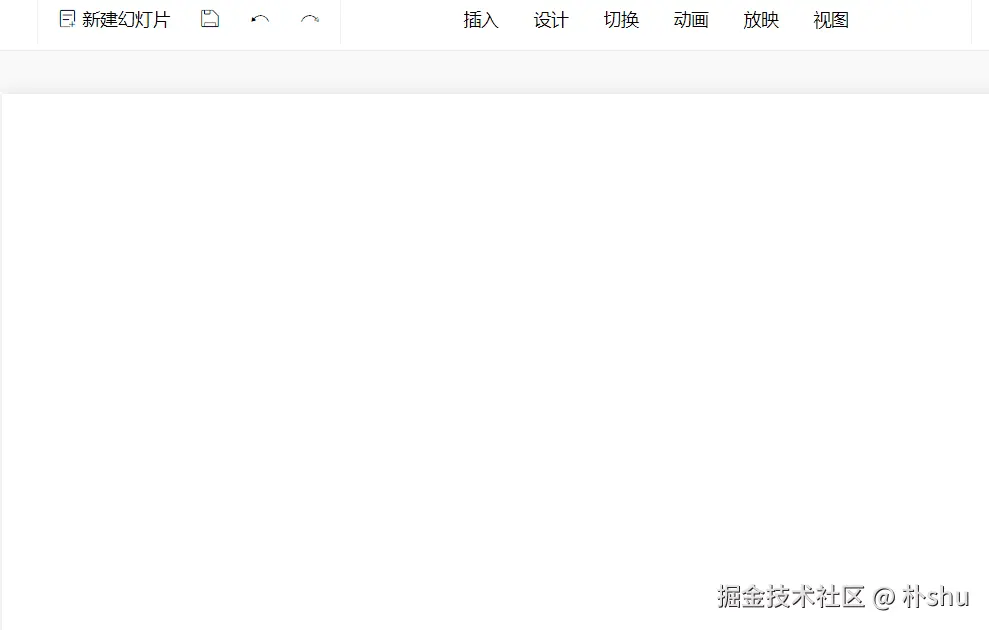Go to the 放映 slideshow tab
The height and width of the screenshot is (630, 989).
pyautogui.click(x=761, y=20)
